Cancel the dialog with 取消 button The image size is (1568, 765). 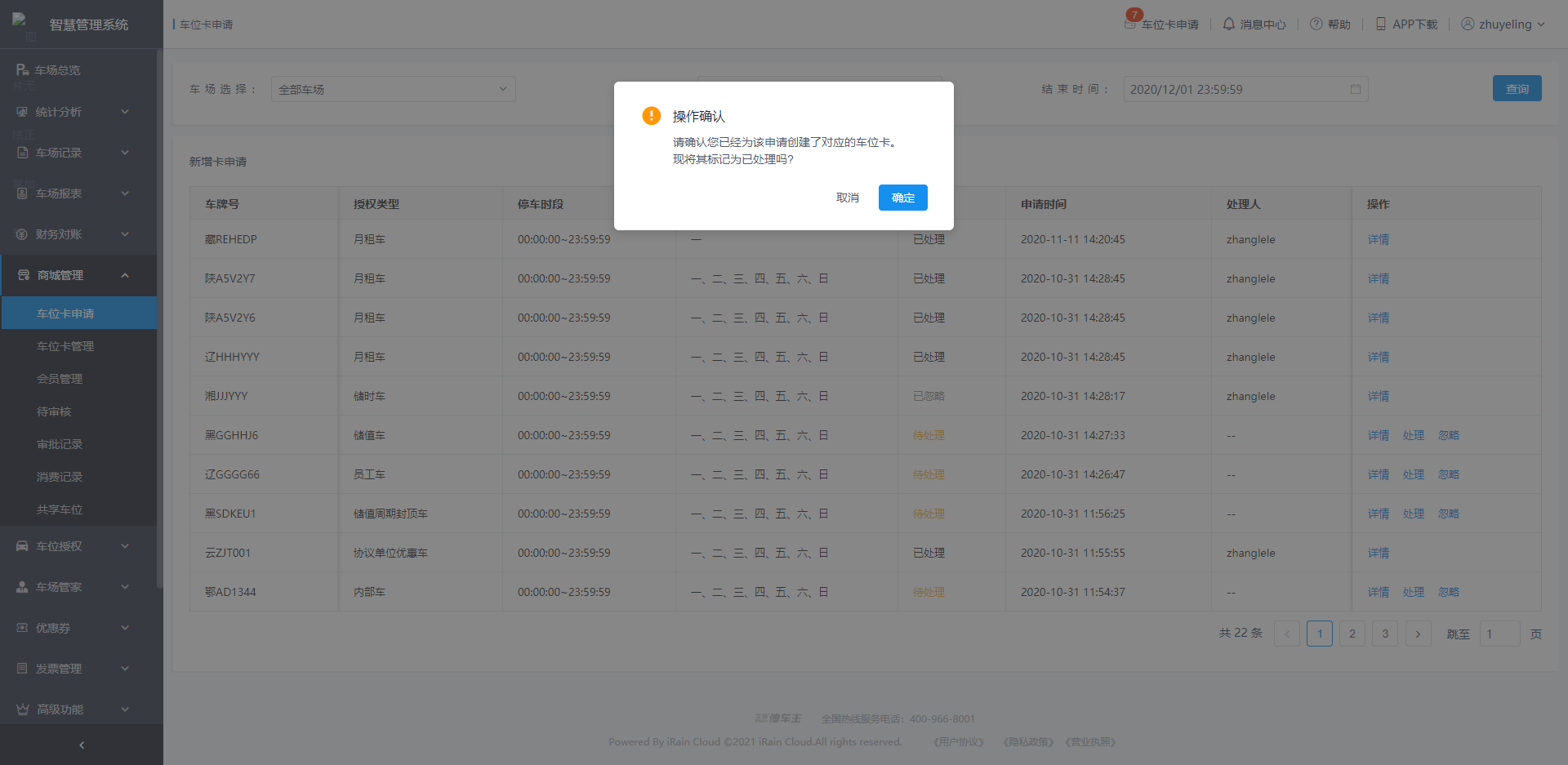pyautogui.click(x=848, y=198)
